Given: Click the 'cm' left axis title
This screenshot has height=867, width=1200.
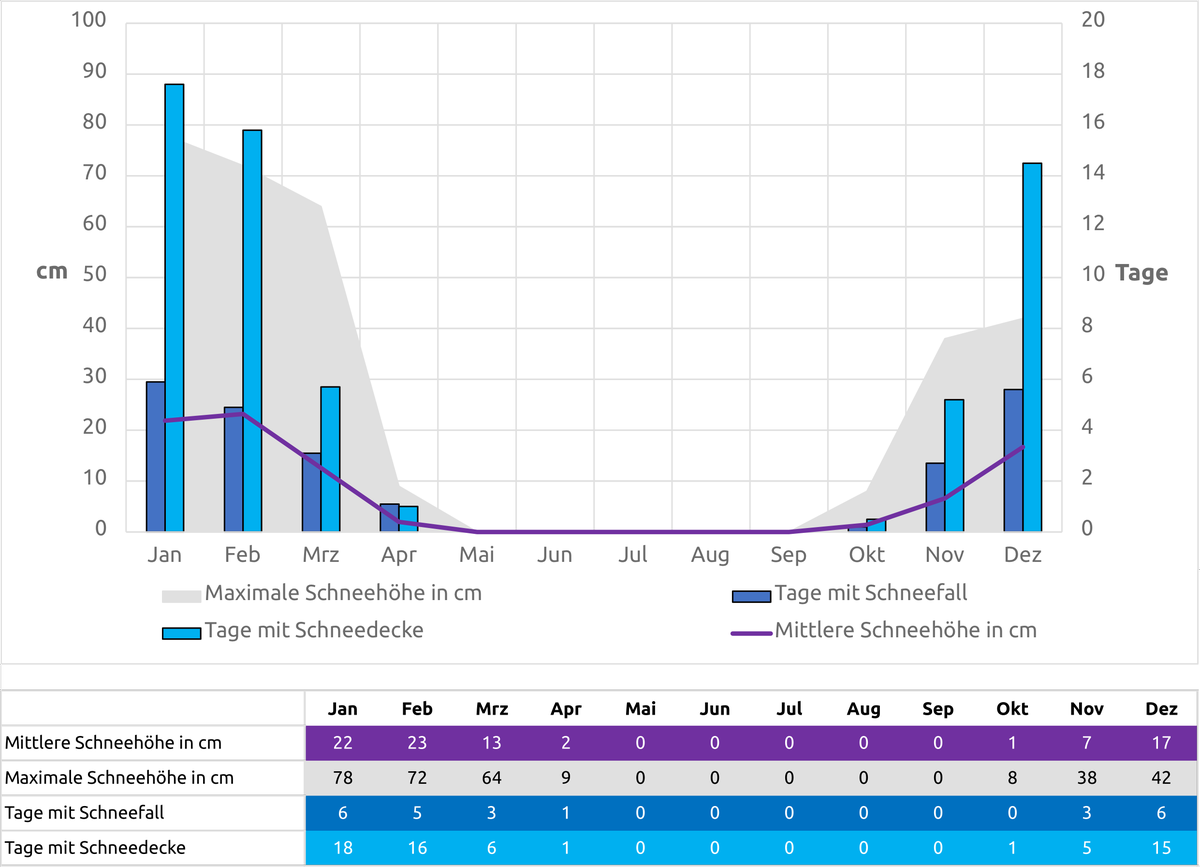Looking at the screenshot, I should pyautogui.click(x=52, y=272).
